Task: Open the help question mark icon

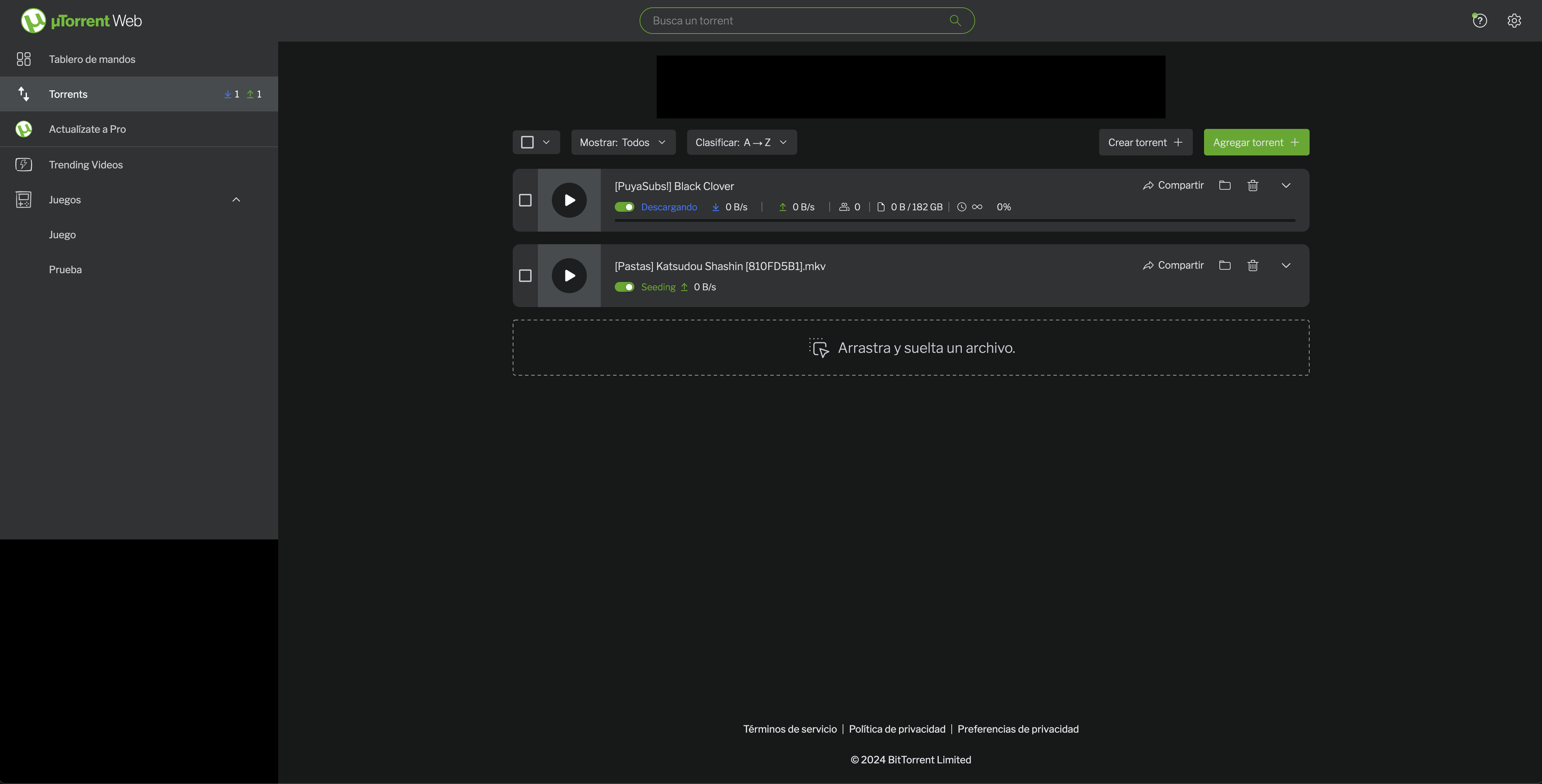Action: 1479,21
